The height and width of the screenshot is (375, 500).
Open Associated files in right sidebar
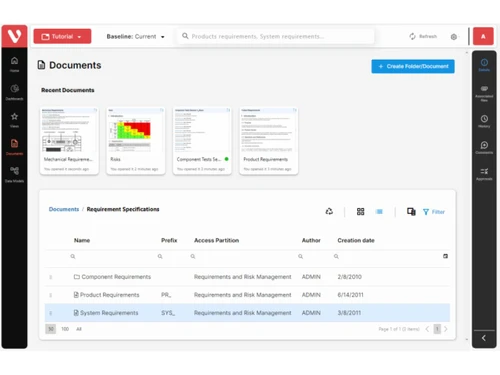tap(484, 93)
